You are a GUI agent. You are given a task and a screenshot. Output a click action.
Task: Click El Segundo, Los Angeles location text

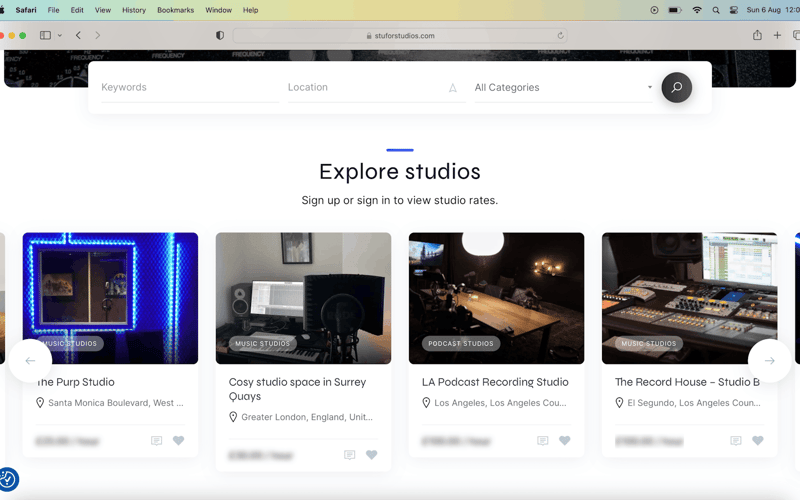(x=694, y=403)
